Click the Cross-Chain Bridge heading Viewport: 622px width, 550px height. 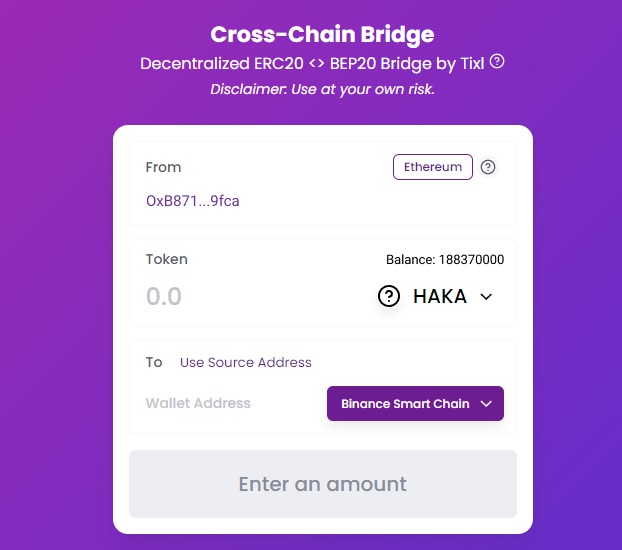coord(323,35)
